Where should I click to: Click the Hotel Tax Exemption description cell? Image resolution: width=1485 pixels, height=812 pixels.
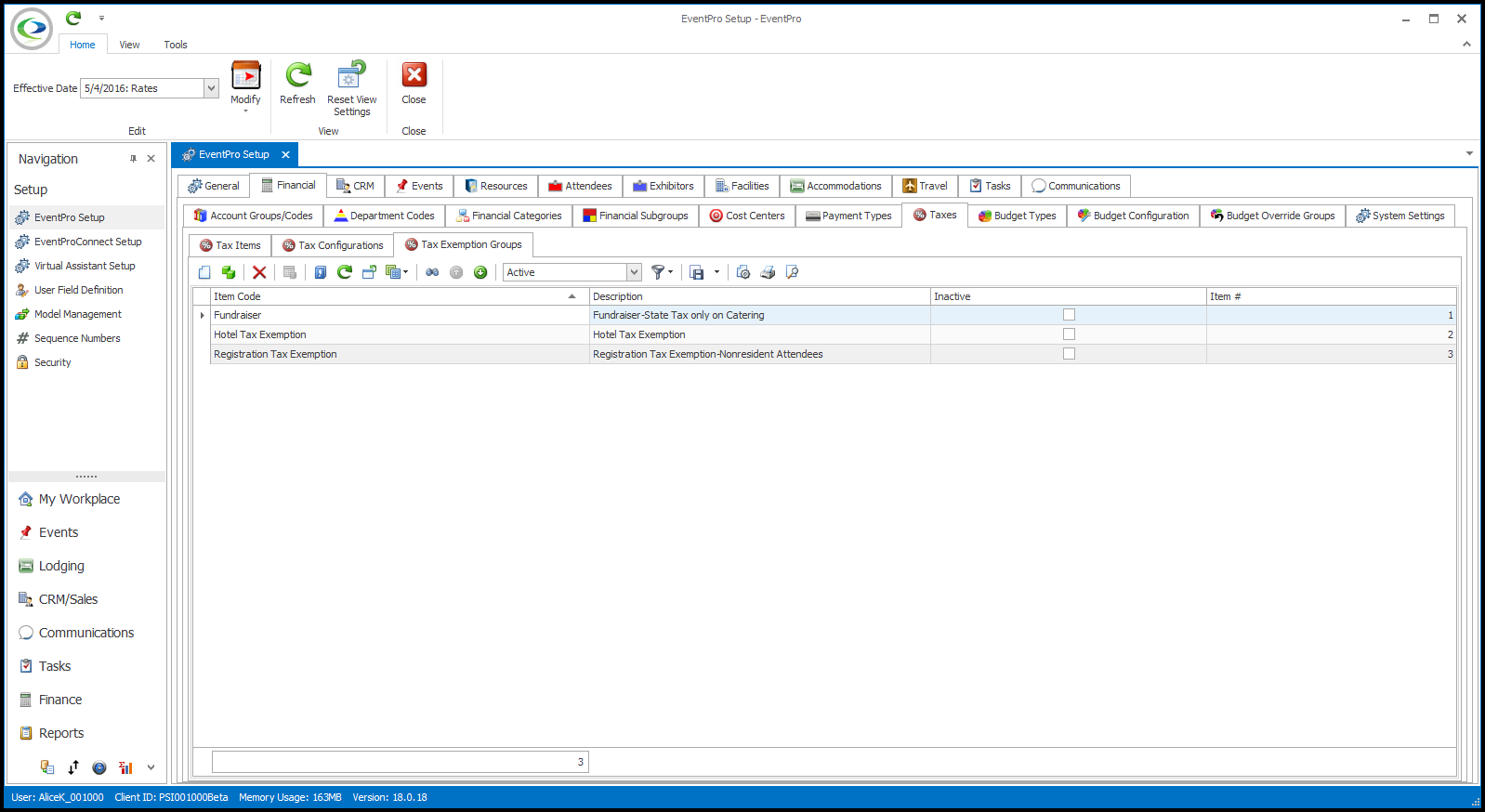[x=759, y=334]
